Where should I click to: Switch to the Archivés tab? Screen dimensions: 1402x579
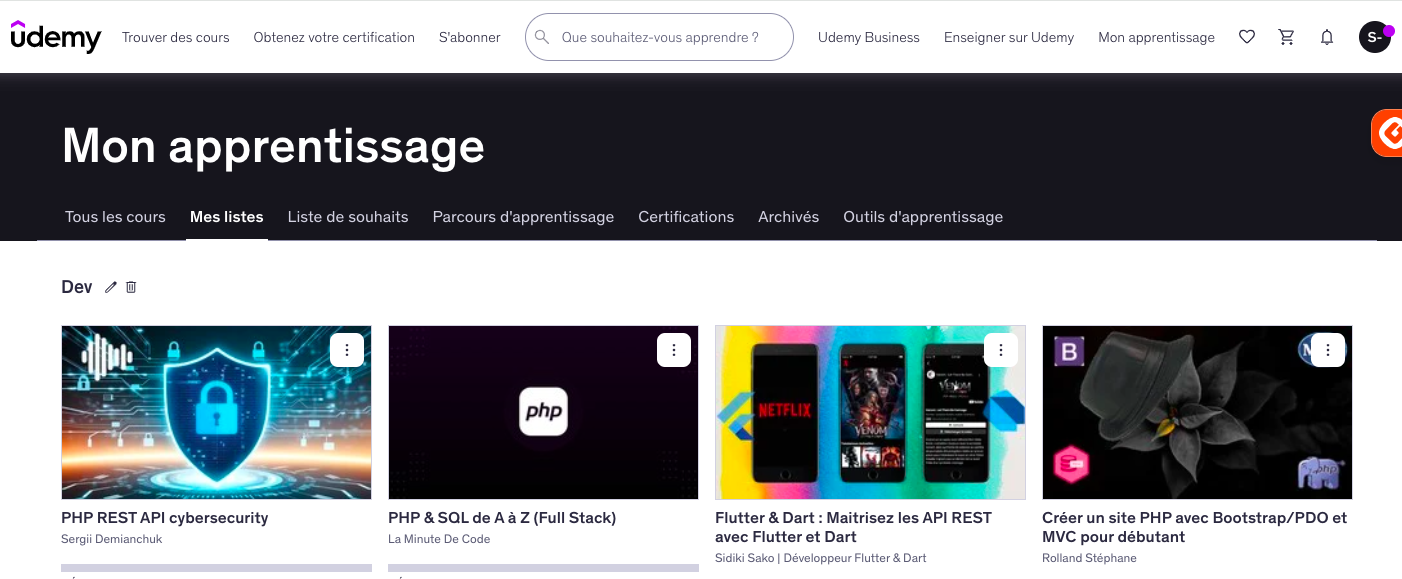point(789,217)
